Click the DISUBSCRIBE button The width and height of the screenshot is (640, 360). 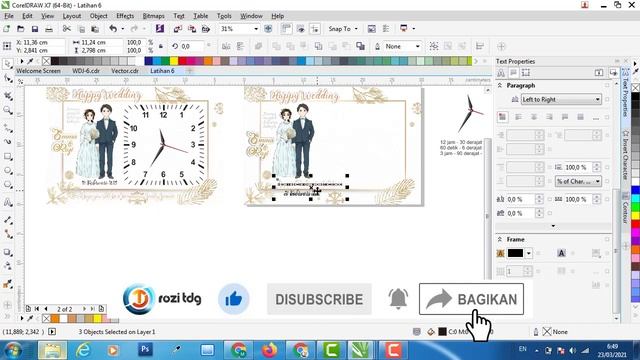click(319, 299)
